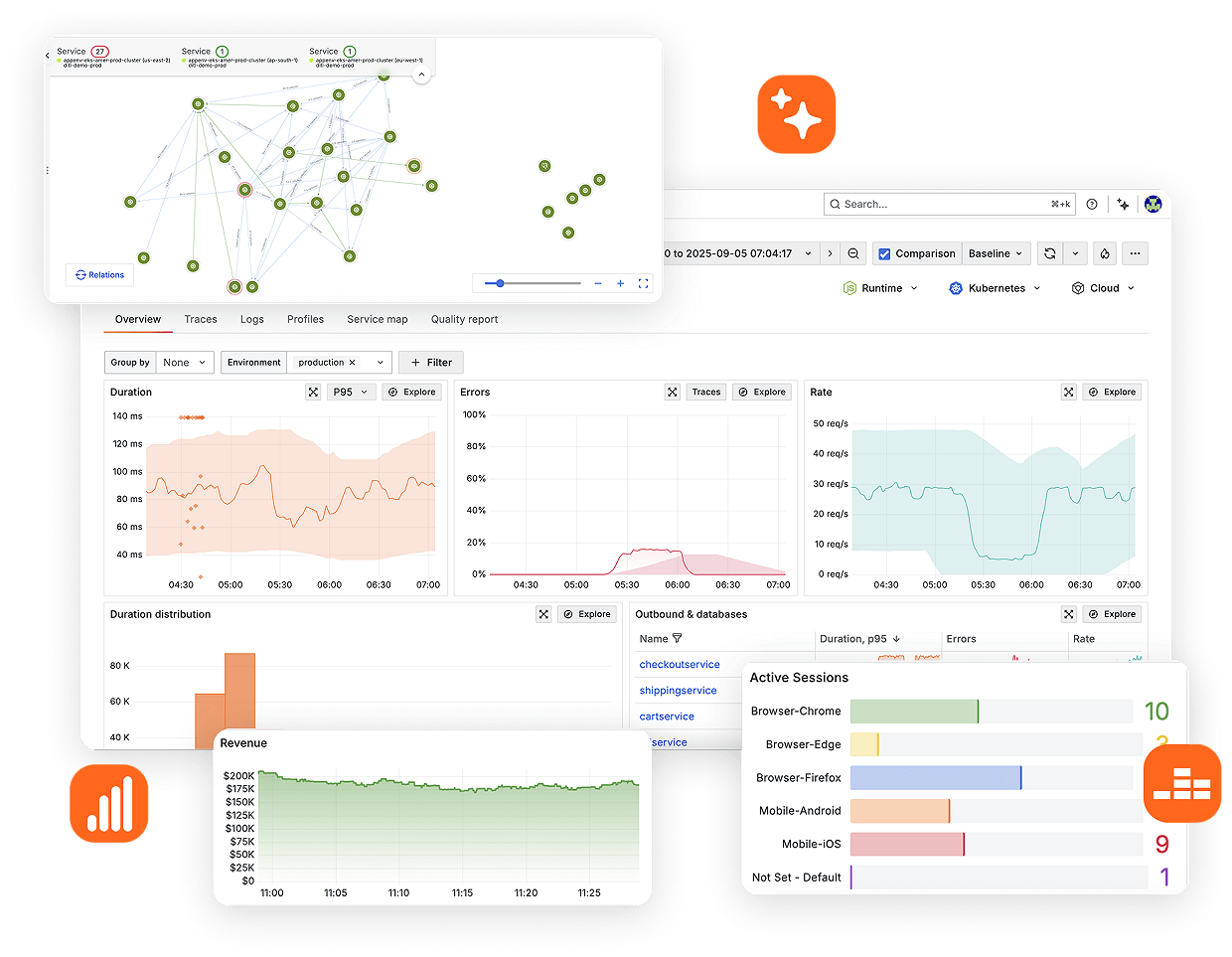Zoom in service map with plus
1232x957 pixels.
[621, 283]
